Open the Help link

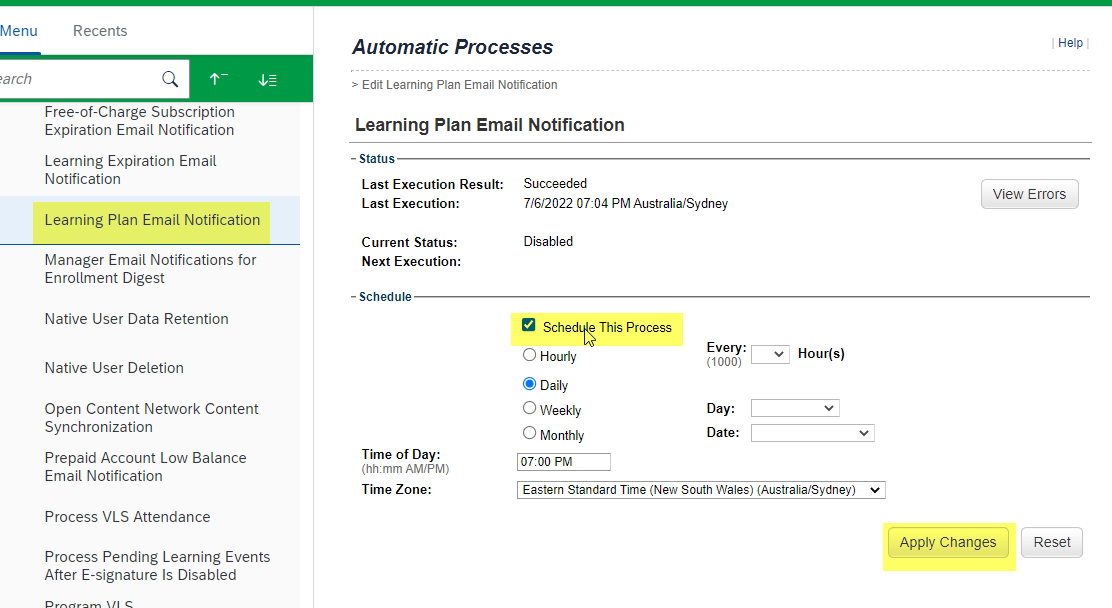click(x=1070, y=43)
